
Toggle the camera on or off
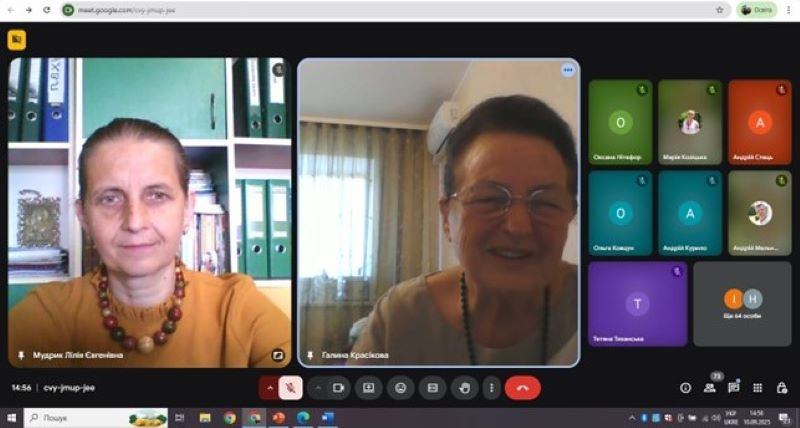(338, 388)
